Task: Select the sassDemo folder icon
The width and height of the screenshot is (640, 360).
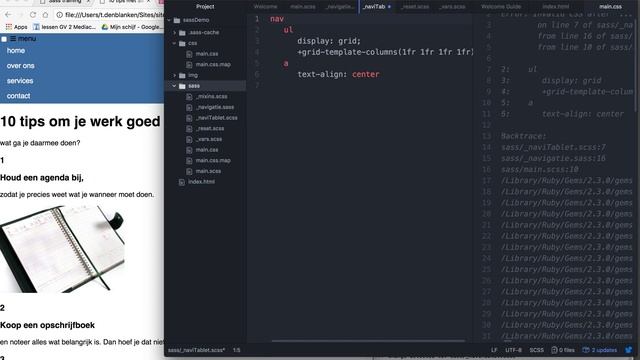Action: [x=177, y=20]
